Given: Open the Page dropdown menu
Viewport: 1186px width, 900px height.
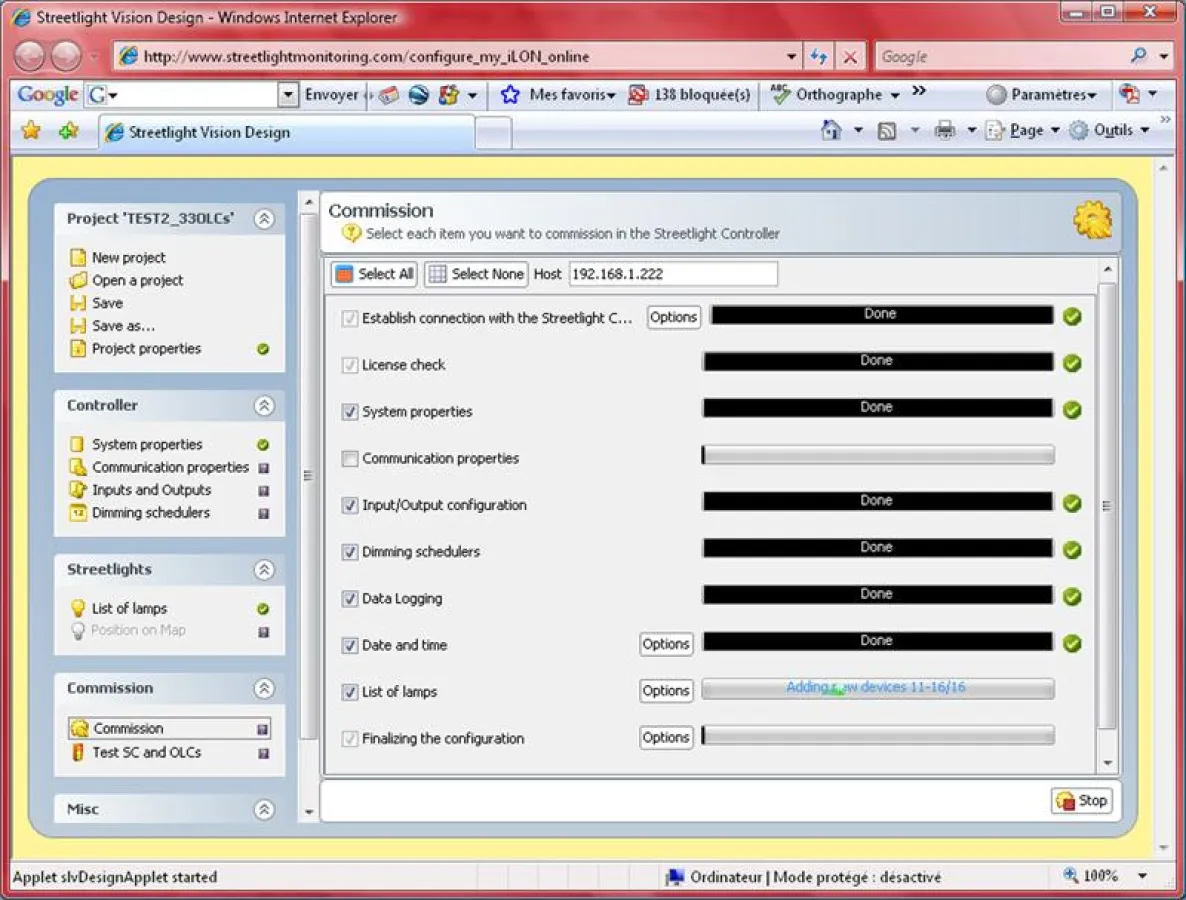Looking at the screenshot, I should 1026,131.
